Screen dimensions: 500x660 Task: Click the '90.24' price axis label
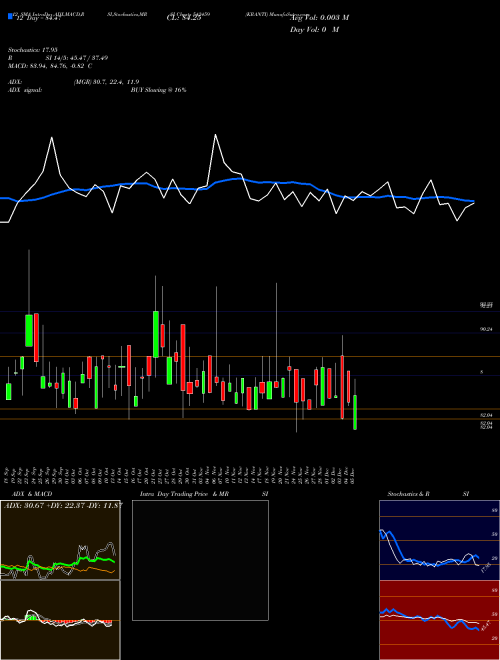tap(486, 330)
